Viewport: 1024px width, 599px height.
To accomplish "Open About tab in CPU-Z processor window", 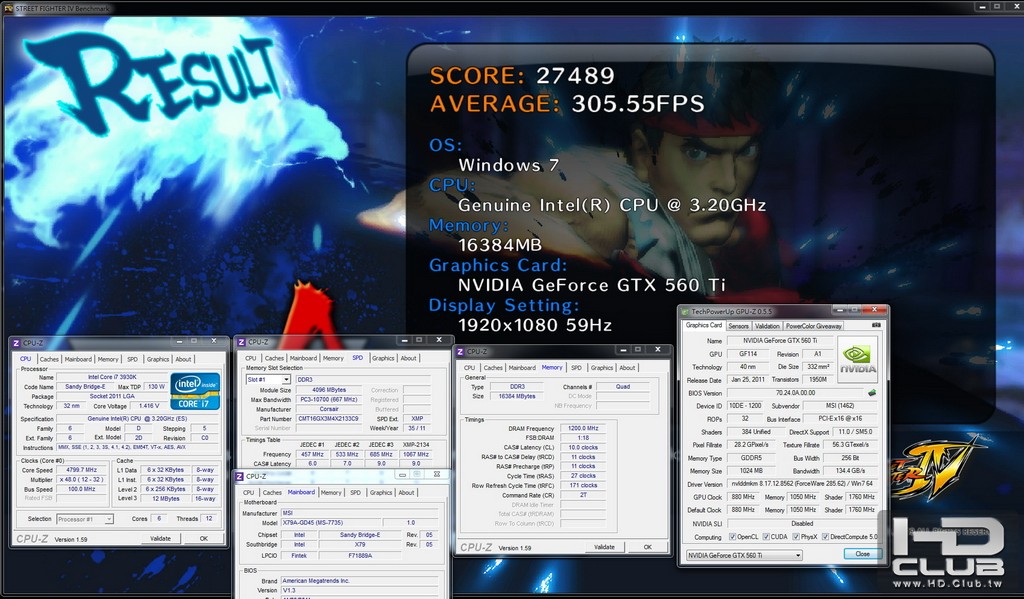I will tap(184, 359).
